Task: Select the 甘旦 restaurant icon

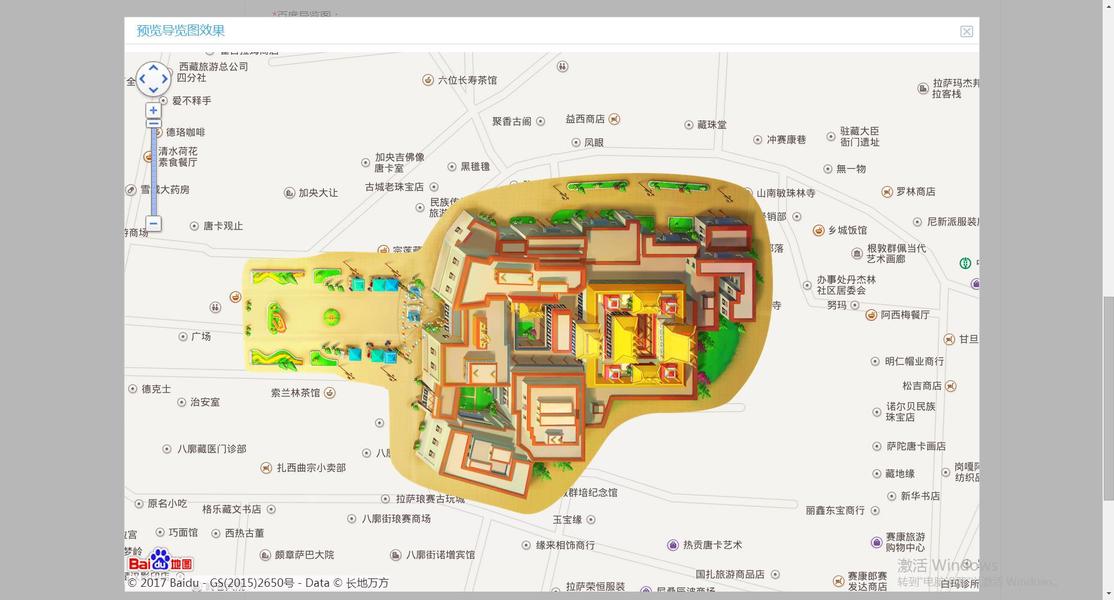Action: [949, 339]
